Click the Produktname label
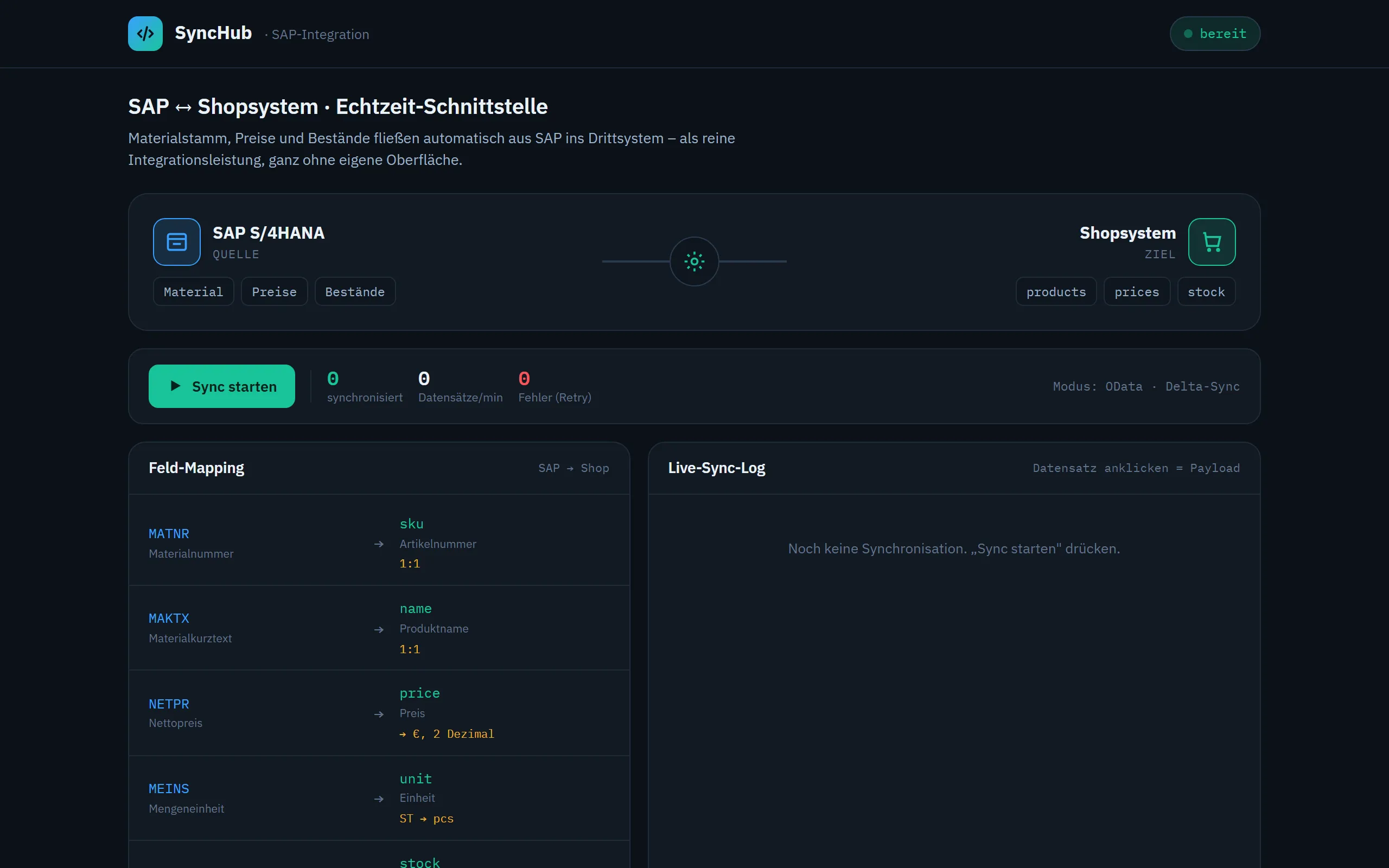 [434, 629]
